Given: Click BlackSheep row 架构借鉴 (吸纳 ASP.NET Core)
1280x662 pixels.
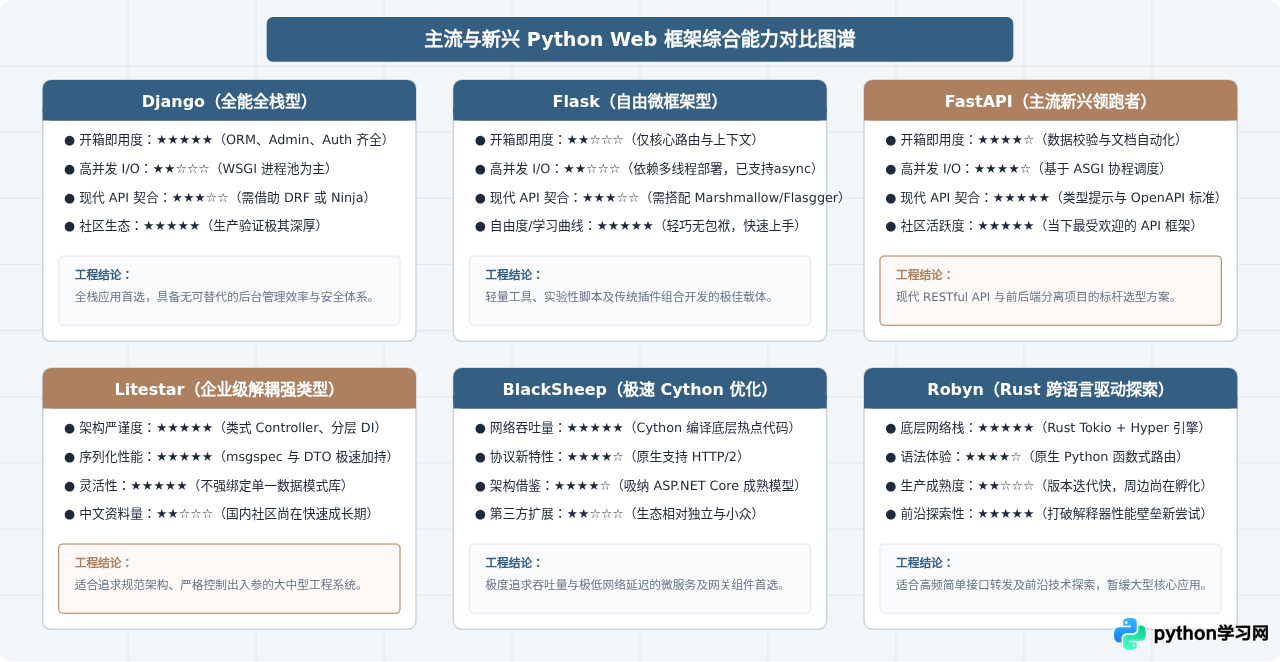Looking at the screenshot, I should 642,486.
